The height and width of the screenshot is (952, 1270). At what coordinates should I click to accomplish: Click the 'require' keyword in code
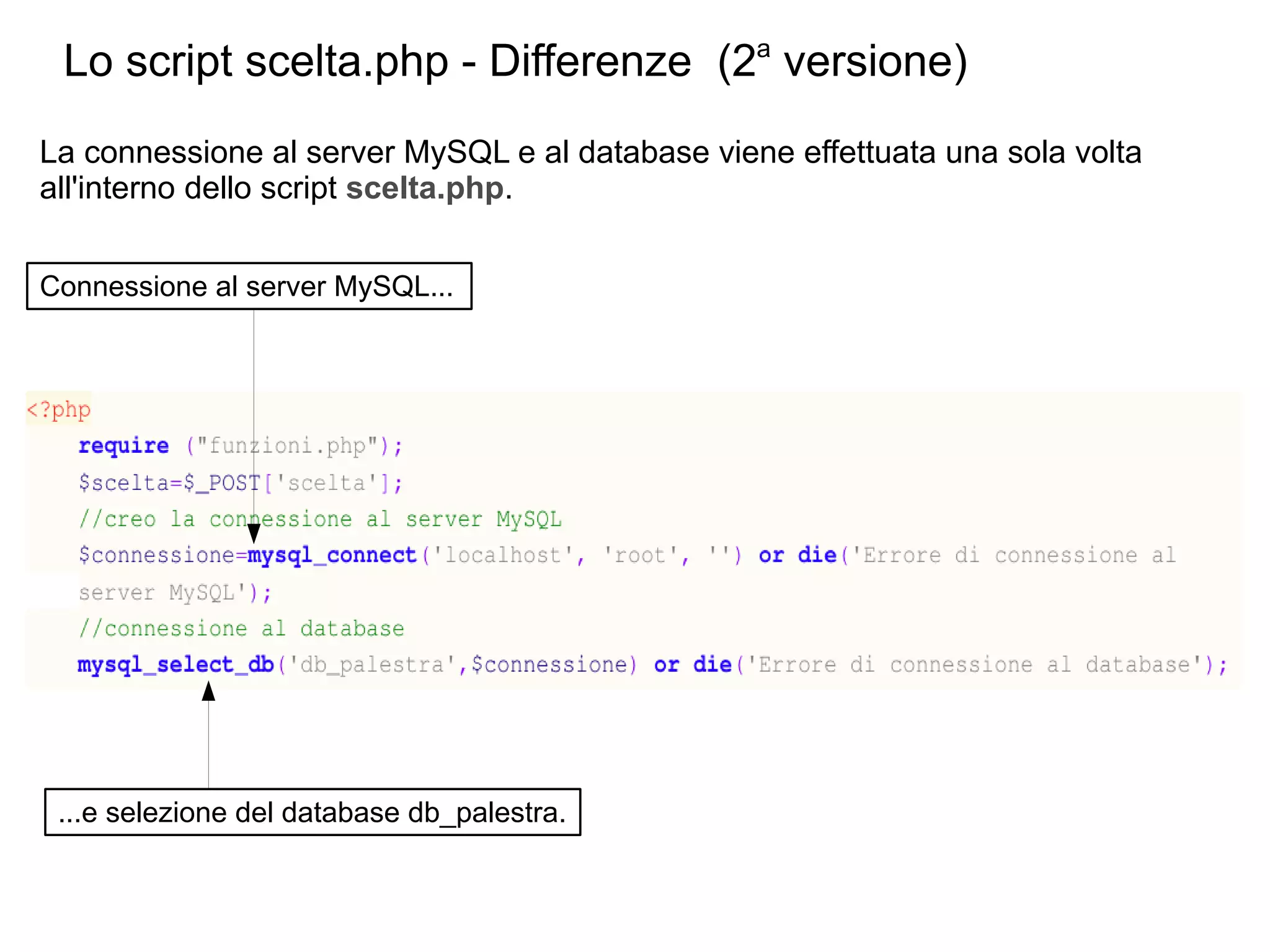tap(123, 445)
